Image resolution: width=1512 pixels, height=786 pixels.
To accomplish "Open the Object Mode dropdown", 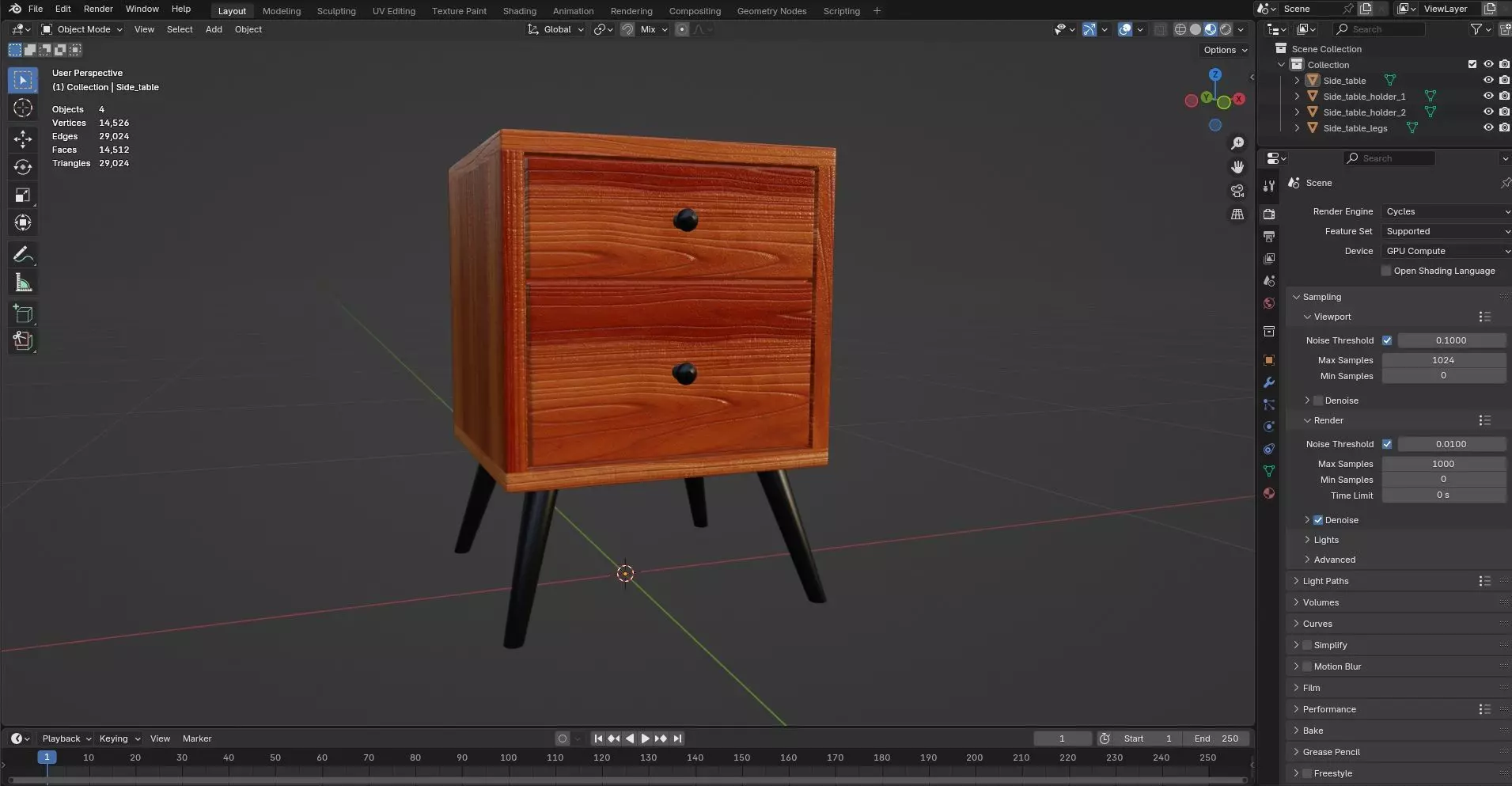I will 82,29.
